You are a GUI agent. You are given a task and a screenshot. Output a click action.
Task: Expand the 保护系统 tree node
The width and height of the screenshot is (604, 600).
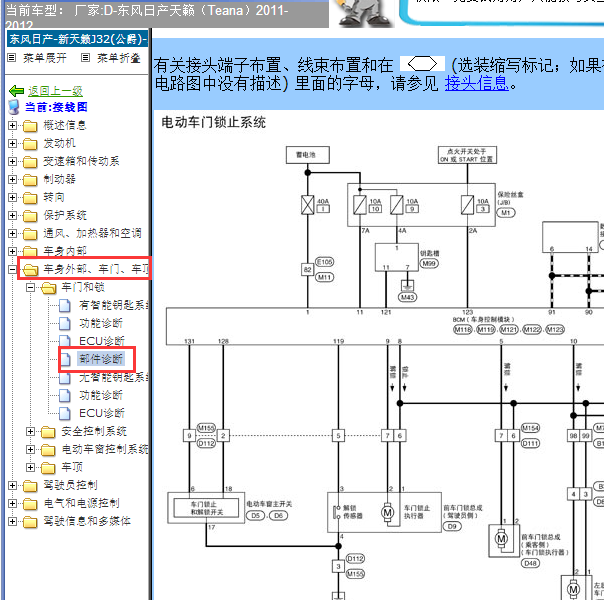(x=12, y=215)
